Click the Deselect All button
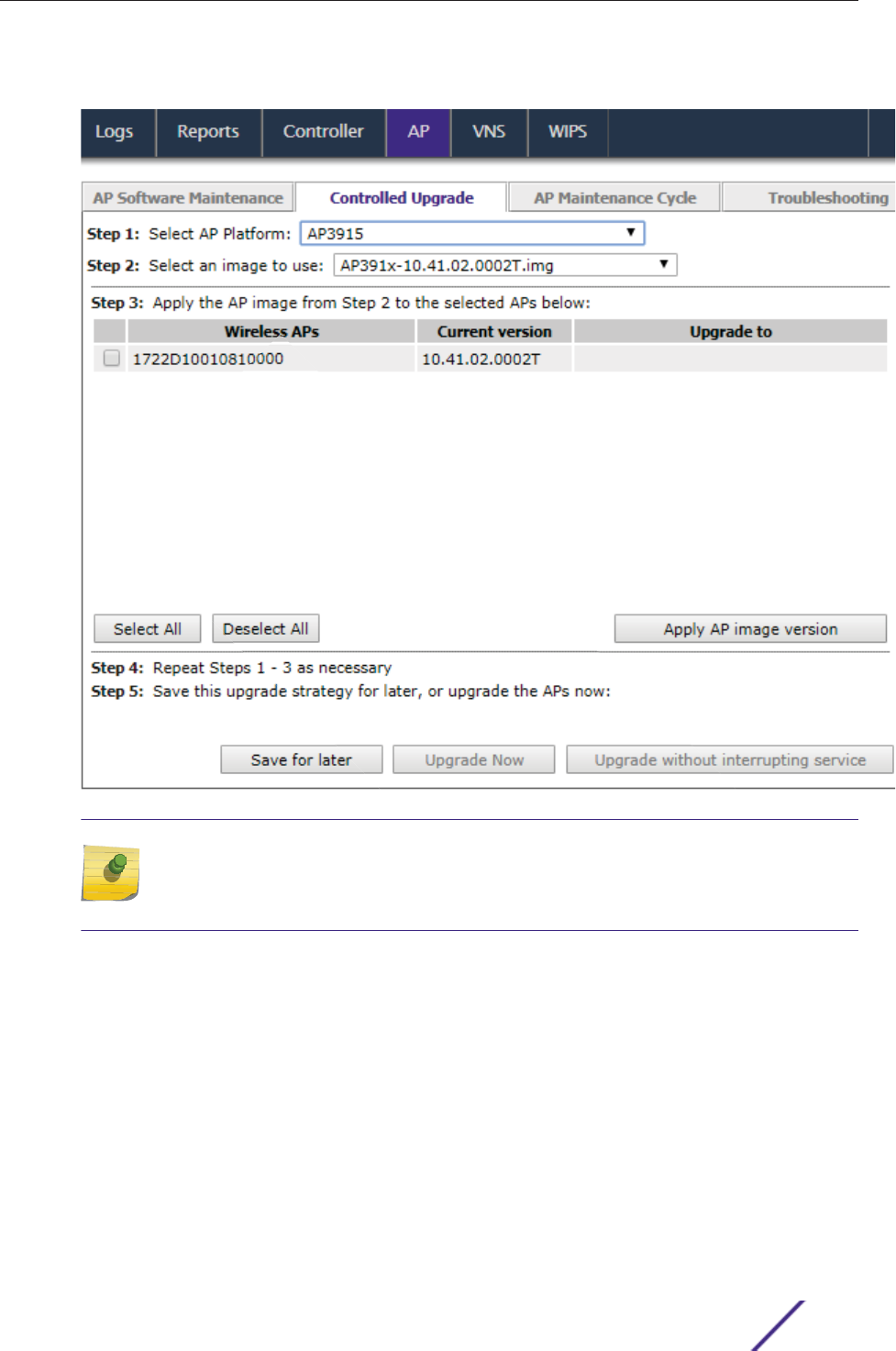Image resolution: width=896 pixels, height=1351 pixels. point(266,629)
